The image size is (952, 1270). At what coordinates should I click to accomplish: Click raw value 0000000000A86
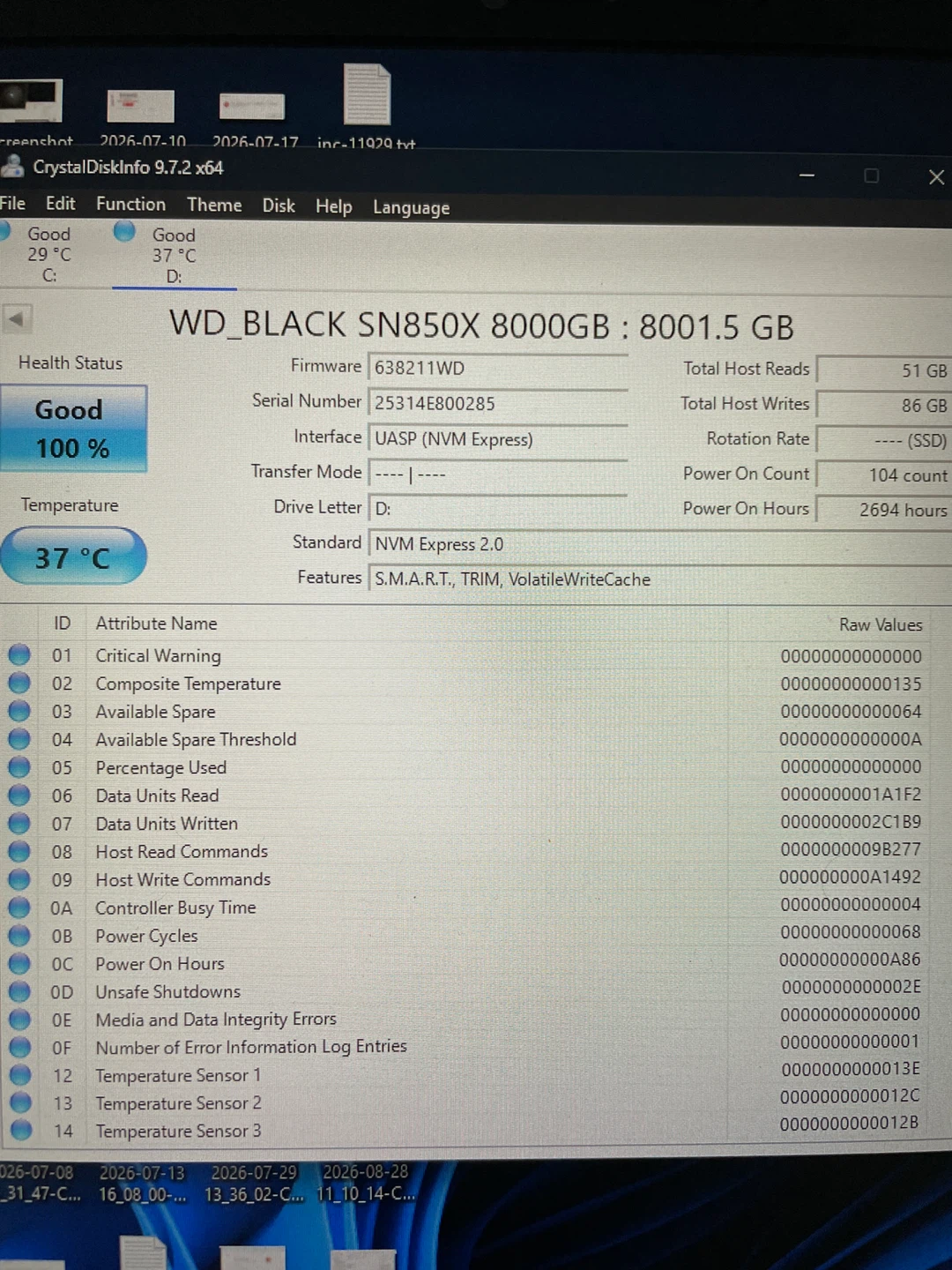(850, 959)
